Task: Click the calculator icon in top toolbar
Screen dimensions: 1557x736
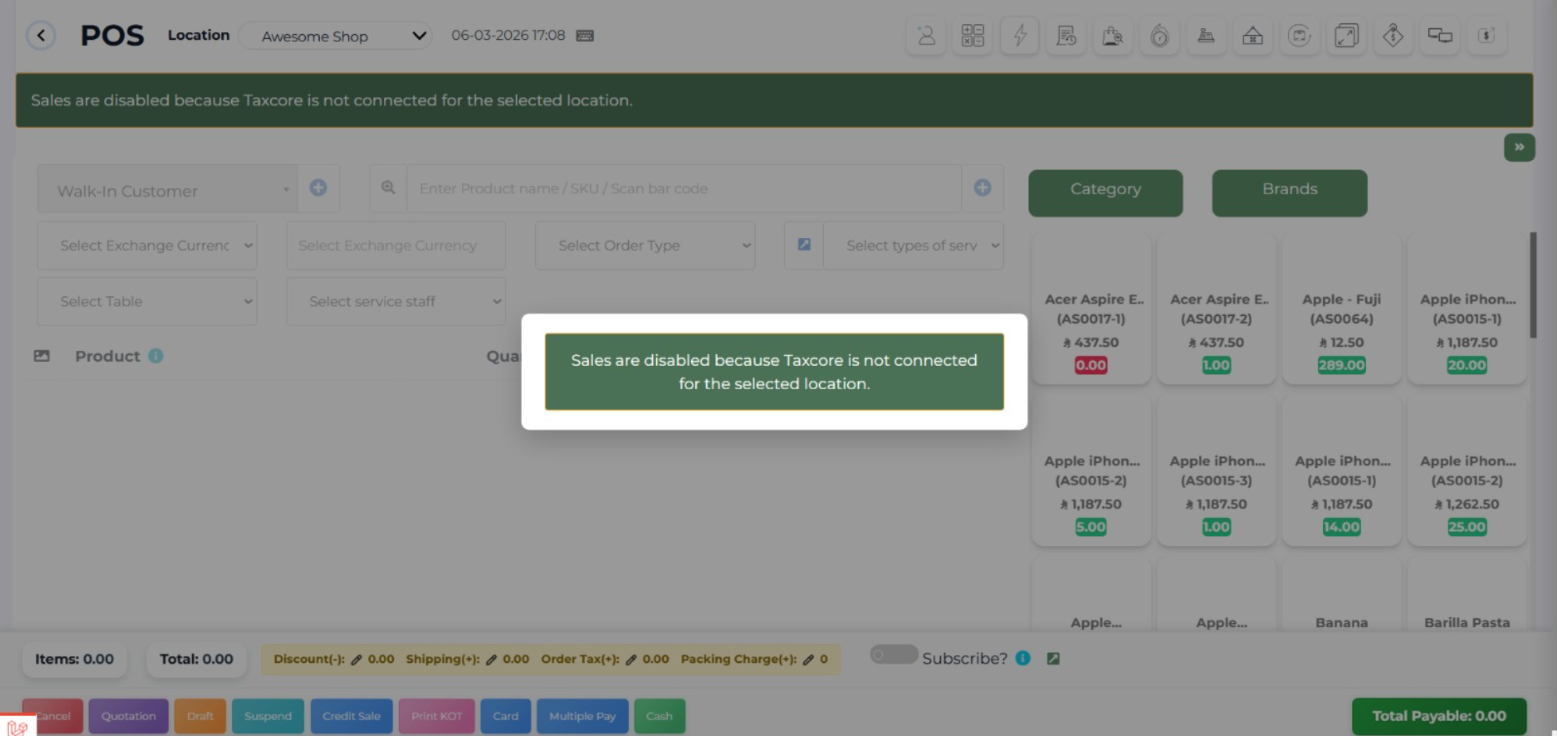Action: pos(972,36)
